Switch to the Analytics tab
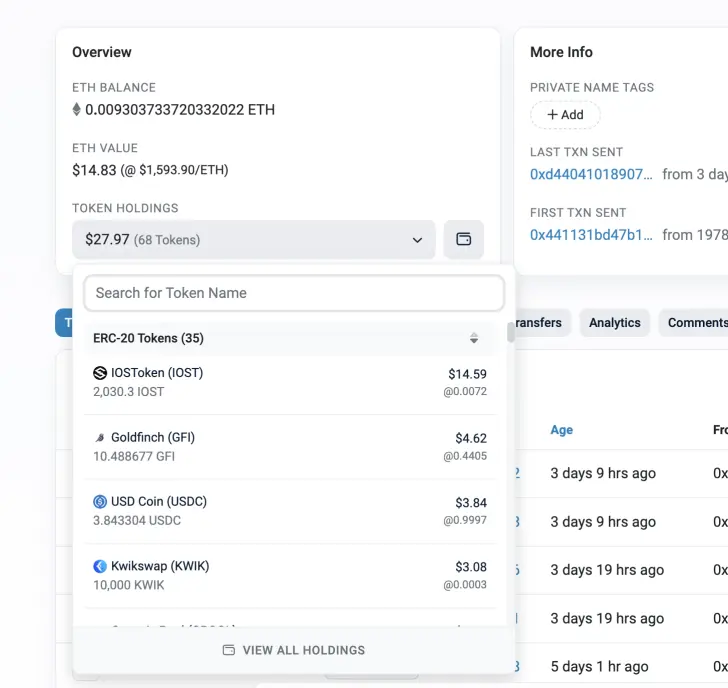 (614, 323)
